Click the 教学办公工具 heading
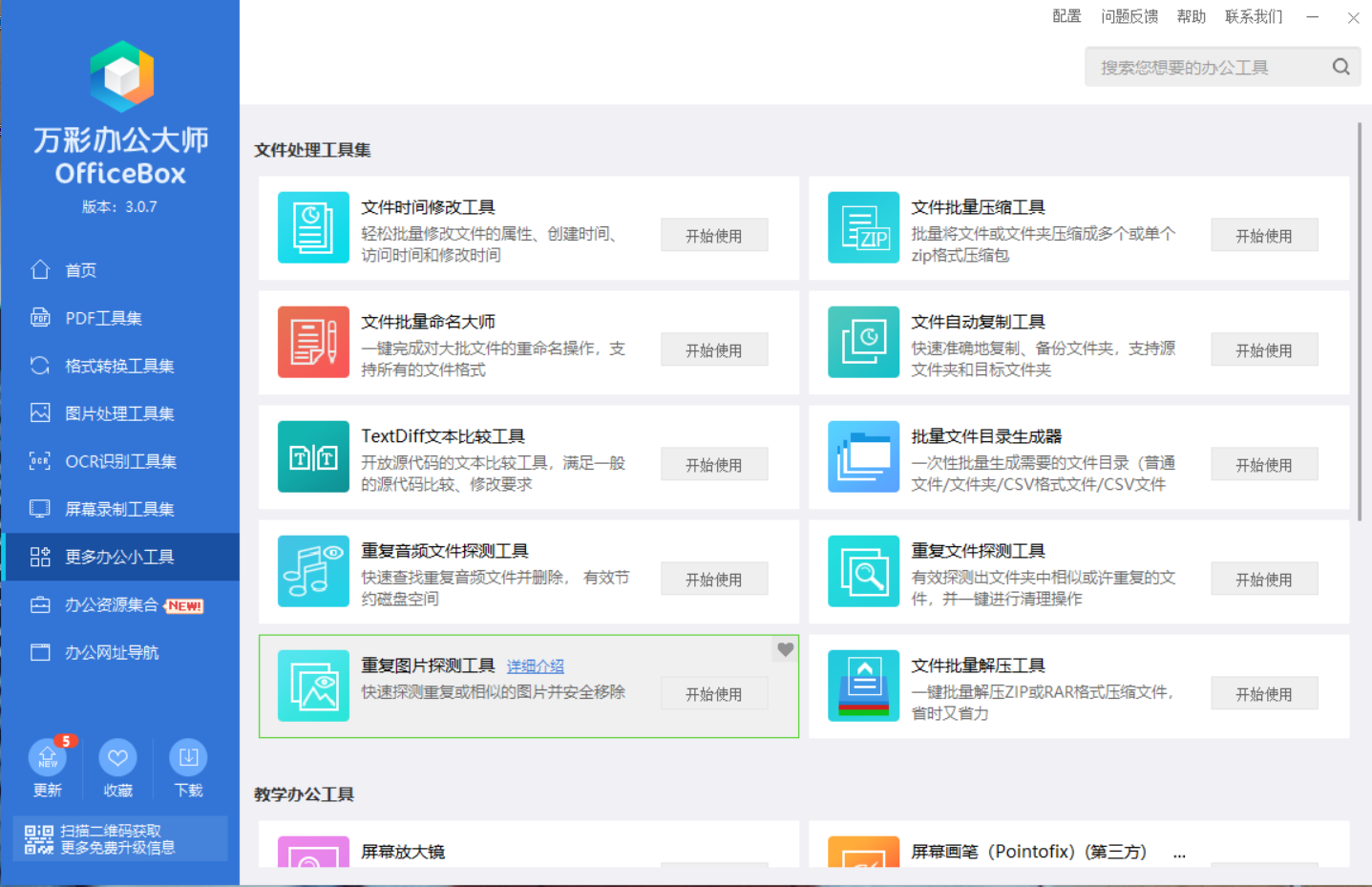1372x887 pixels. click(304, 794)
